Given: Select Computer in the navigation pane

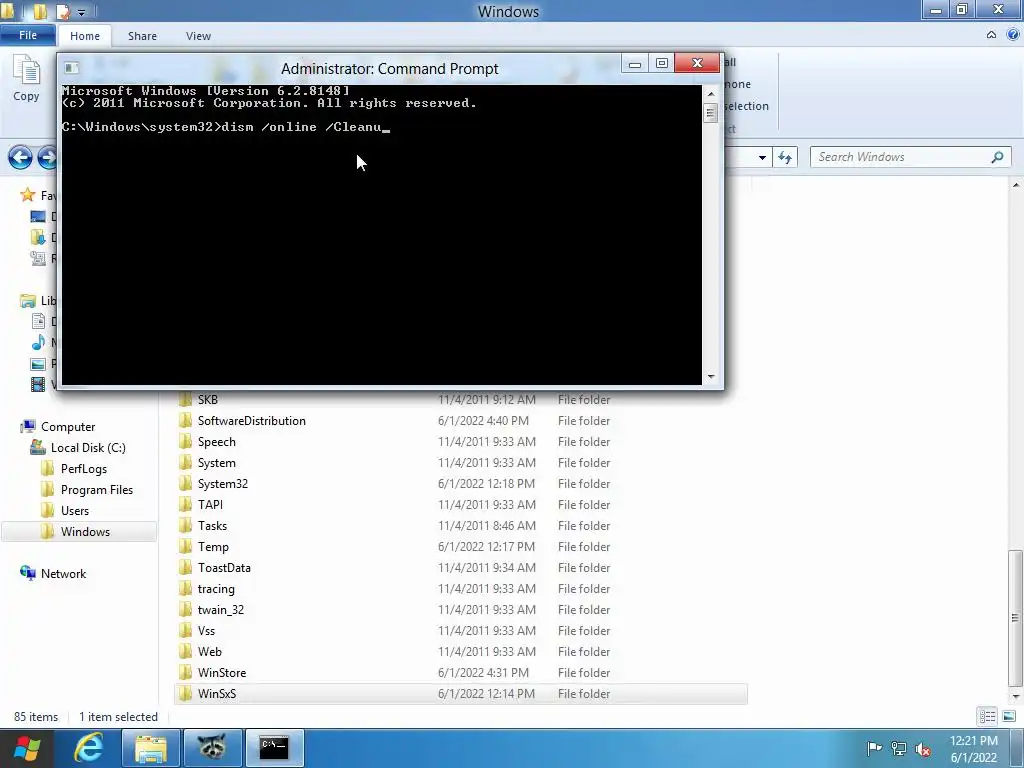Looking at the screenshot, I should [68, 426].
